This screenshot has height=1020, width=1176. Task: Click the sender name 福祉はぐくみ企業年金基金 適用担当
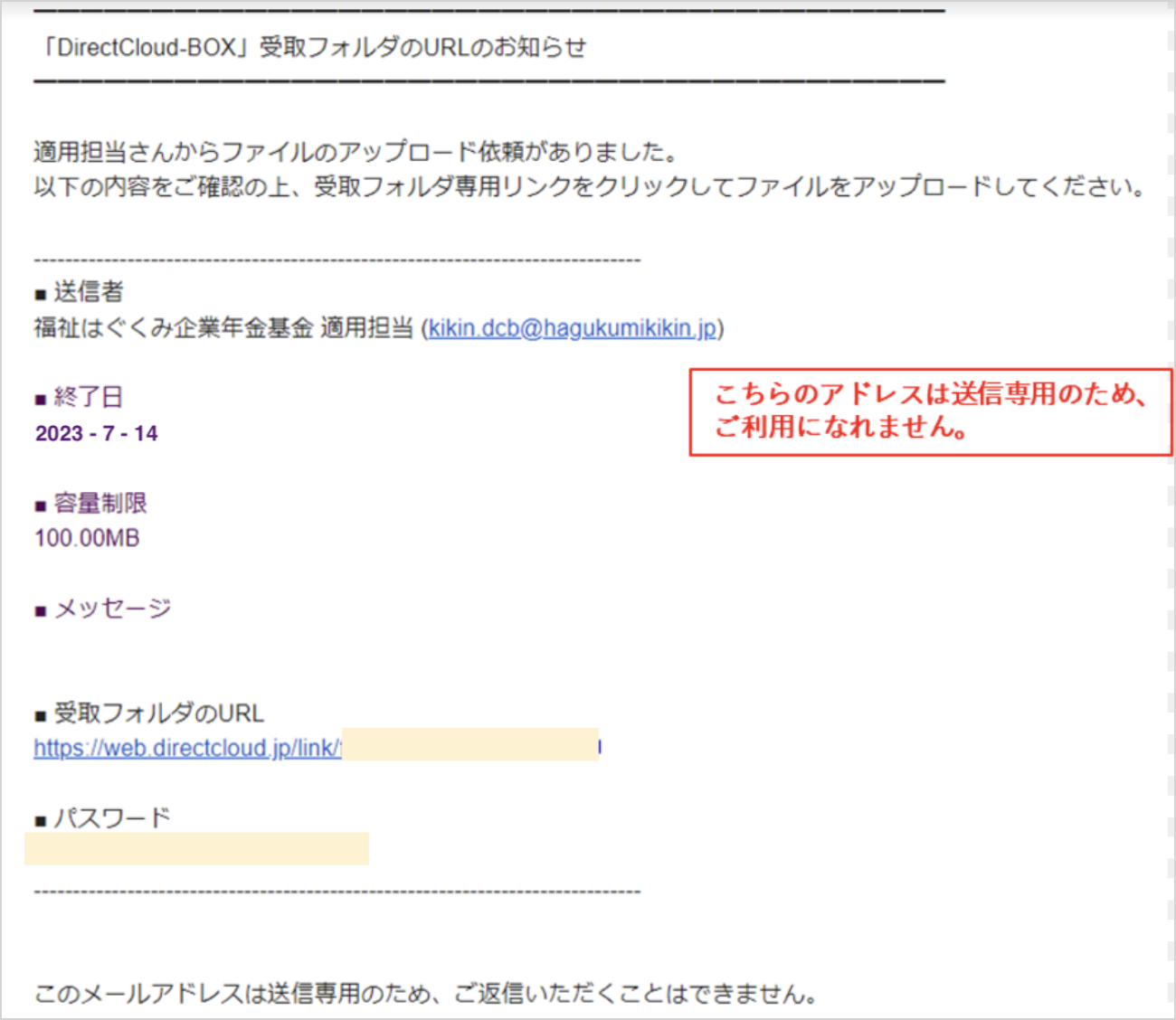coord(223,327)
